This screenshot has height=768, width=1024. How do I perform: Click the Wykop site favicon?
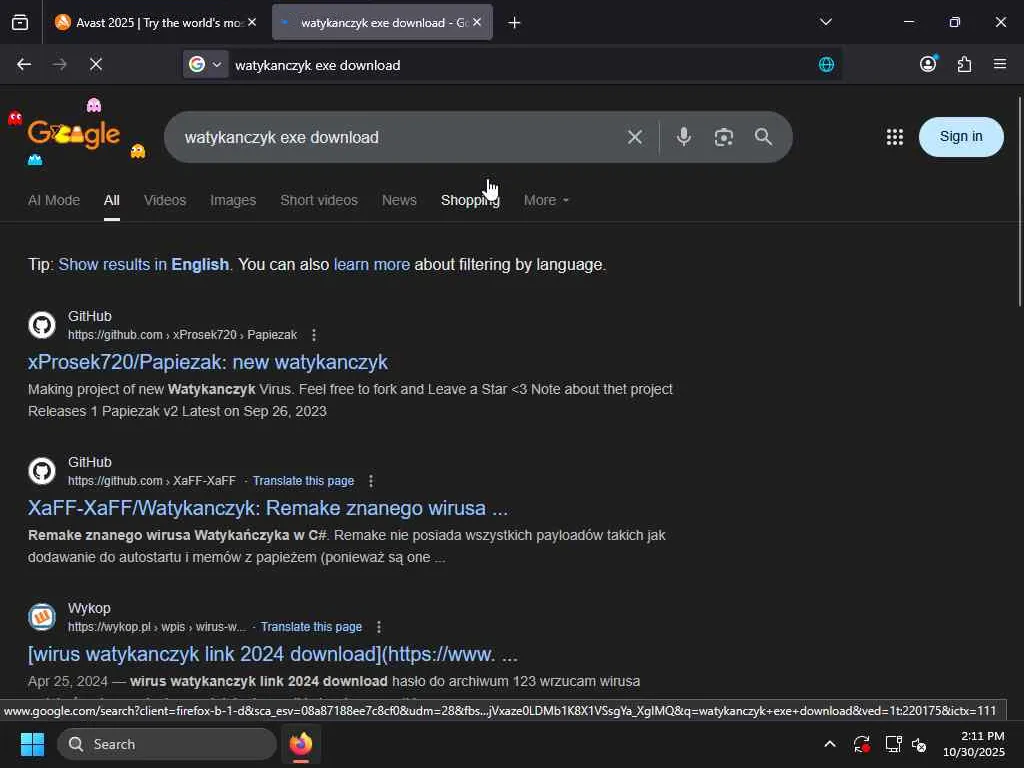point(42,616)
